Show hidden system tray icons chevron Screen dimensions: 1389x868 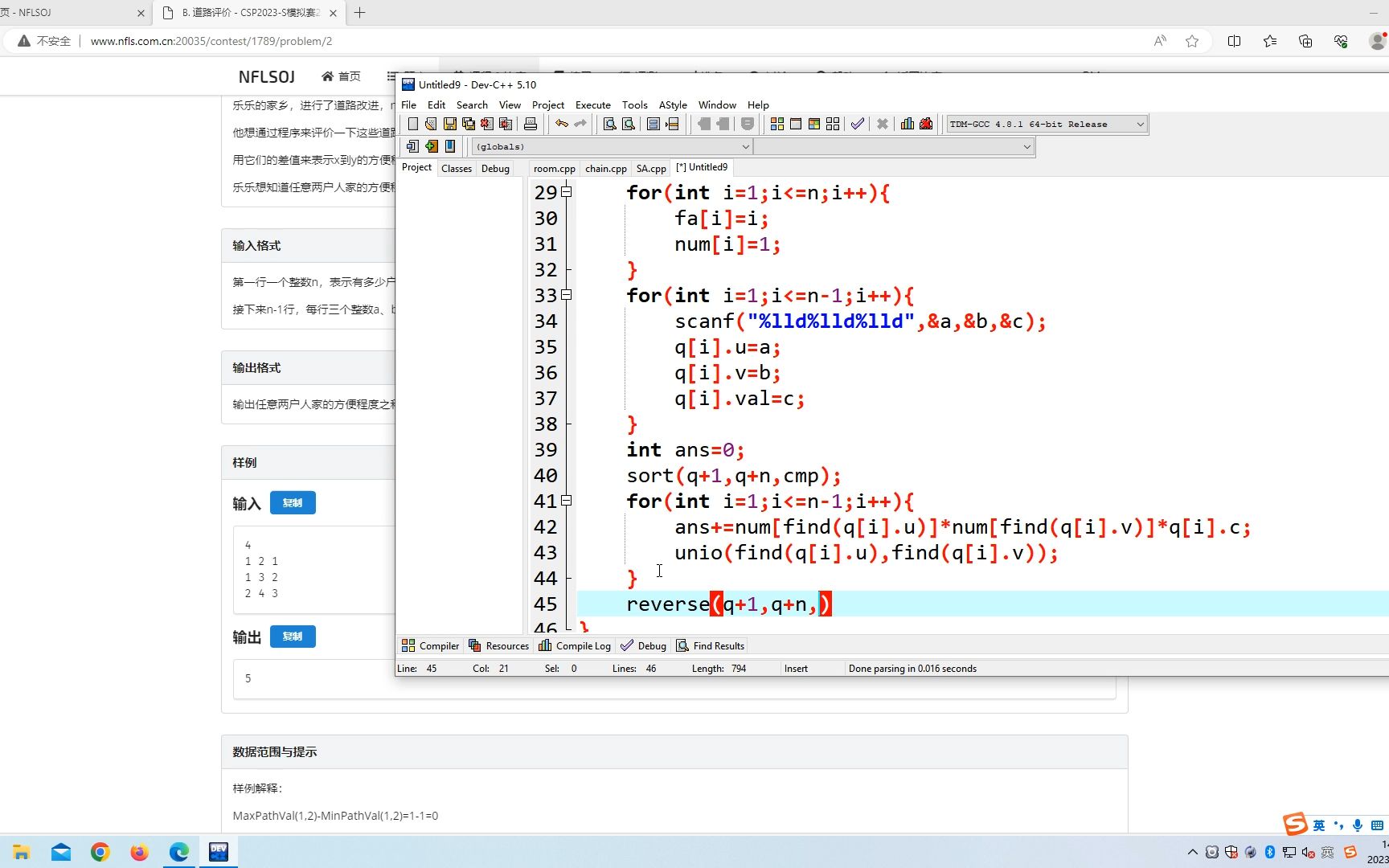[1193, 852]
